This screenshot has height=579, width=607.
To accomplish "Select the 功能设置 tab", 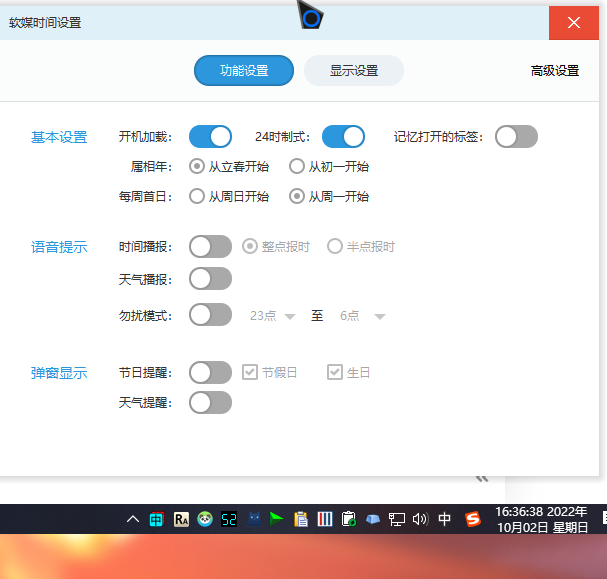I will pyautogui.click(x=244, y=70).
